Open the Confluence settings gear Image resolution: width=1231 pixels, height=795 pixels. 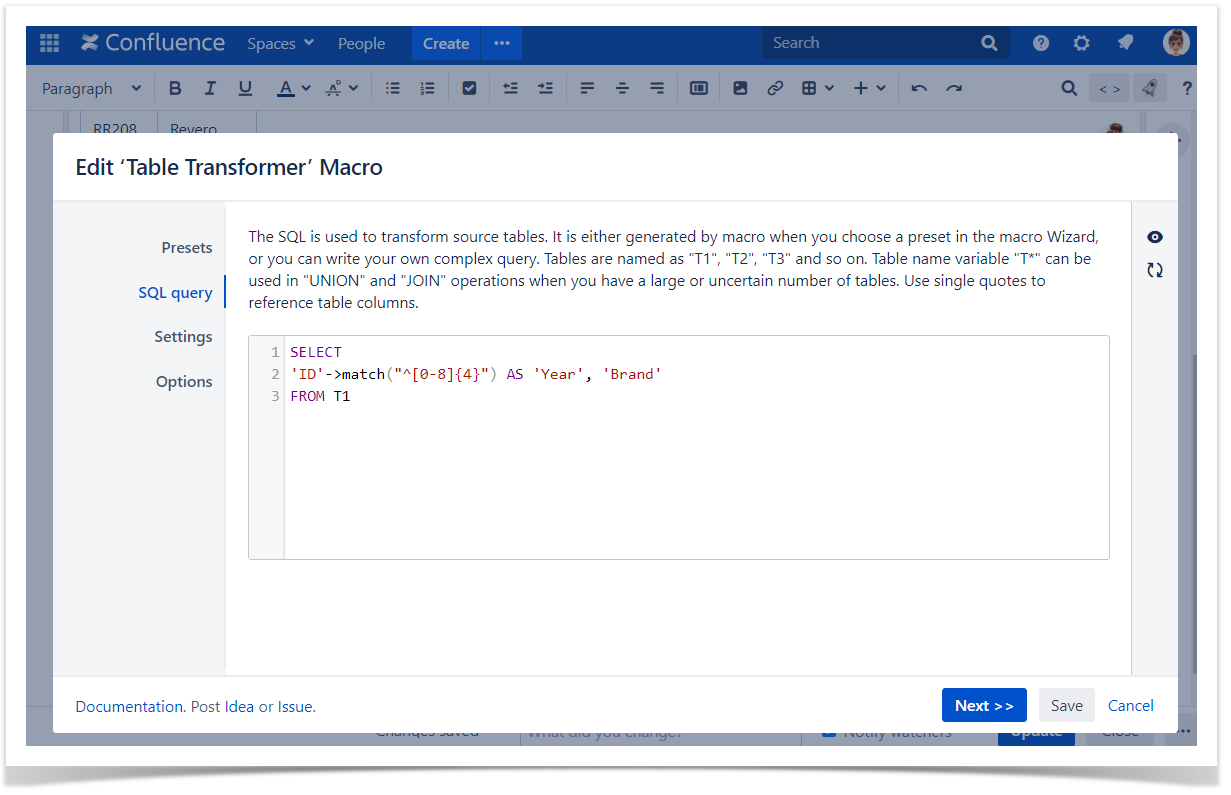1081,43
